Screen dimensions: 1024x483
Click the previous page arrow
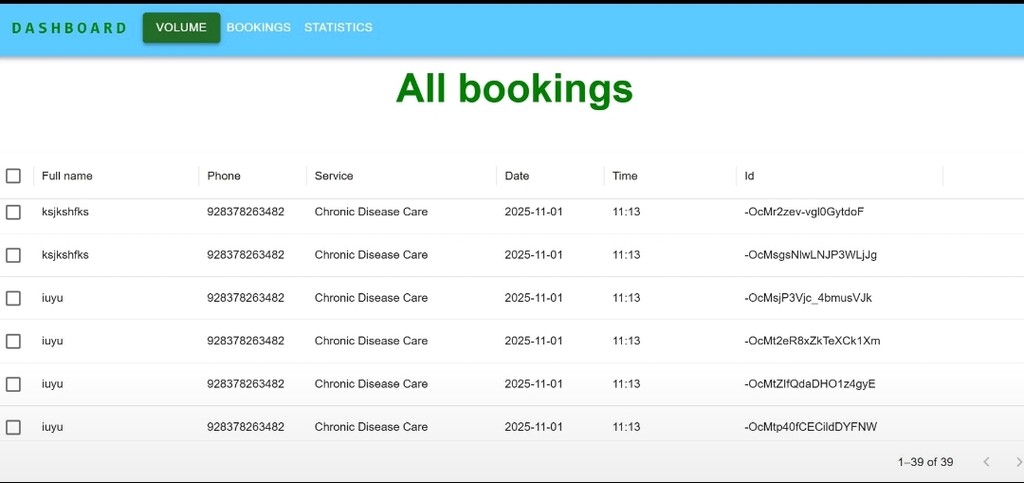pos(986,462)
